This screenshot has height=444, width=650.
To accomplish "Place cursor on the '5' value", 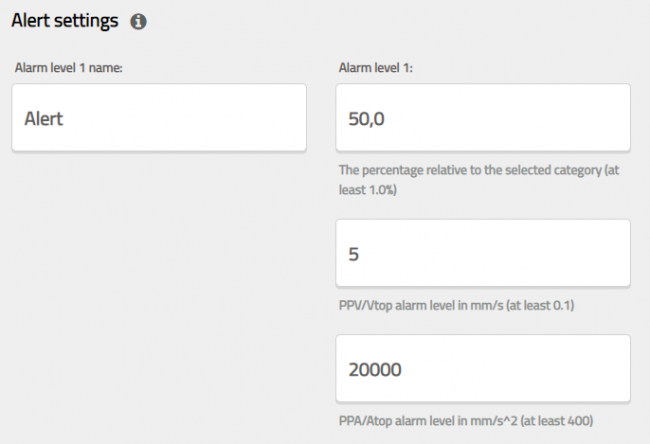I will tap(353, 254).
